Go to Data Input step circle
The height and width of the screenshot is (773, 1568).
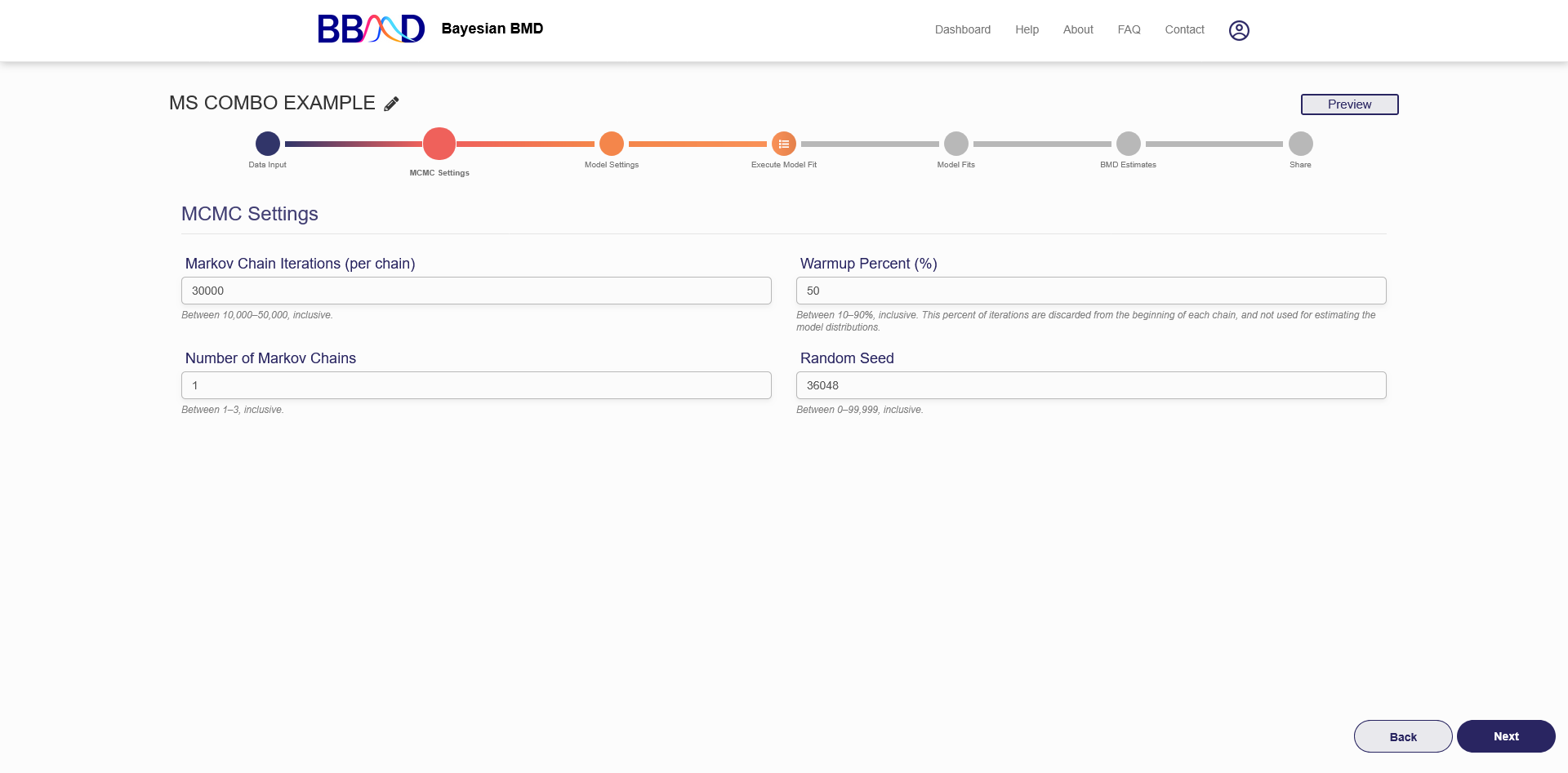click(268, 144)
